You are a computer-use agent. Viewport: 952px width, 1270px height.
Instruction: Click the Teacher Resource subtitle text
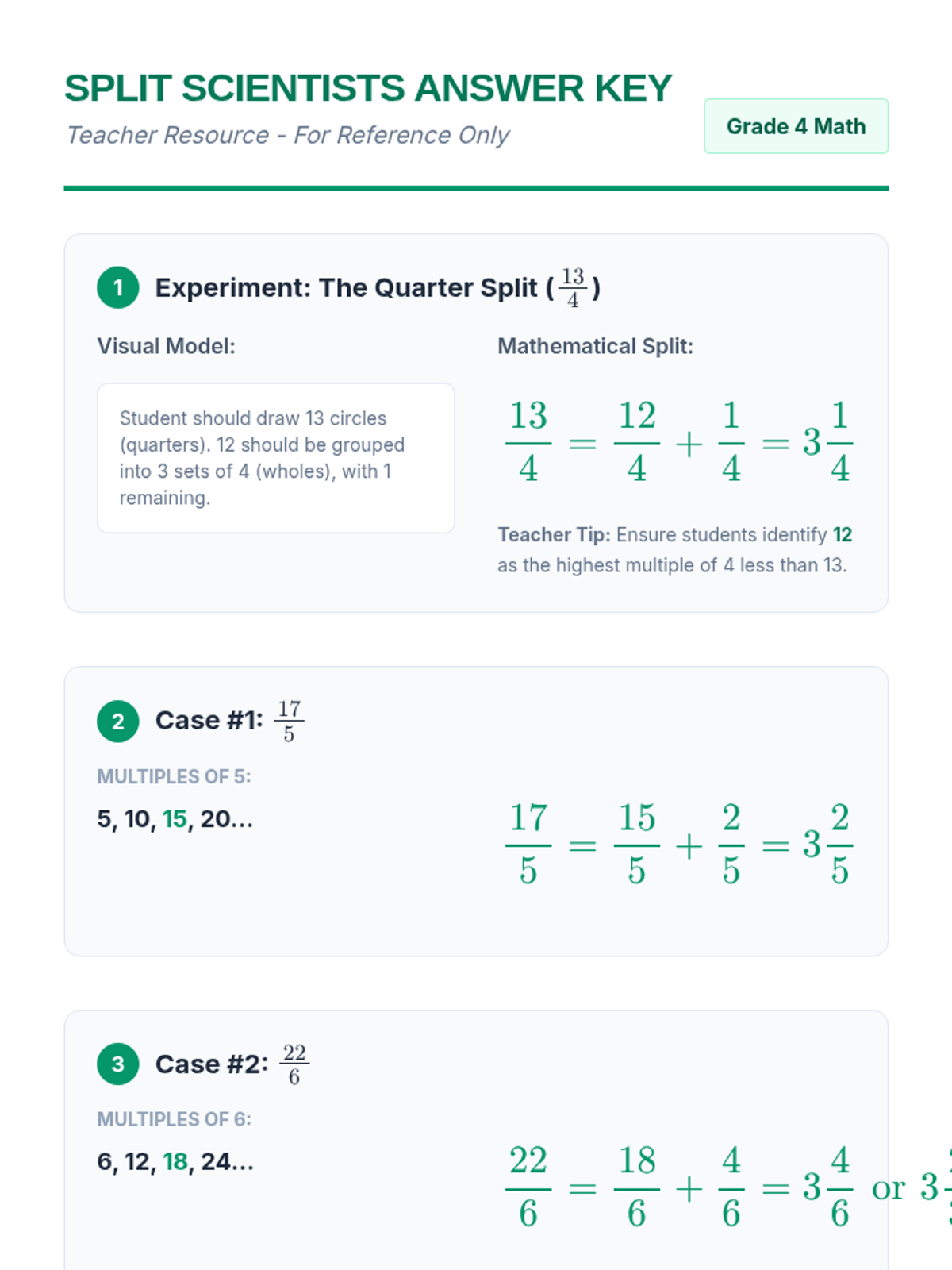click(x=287, y=135)
